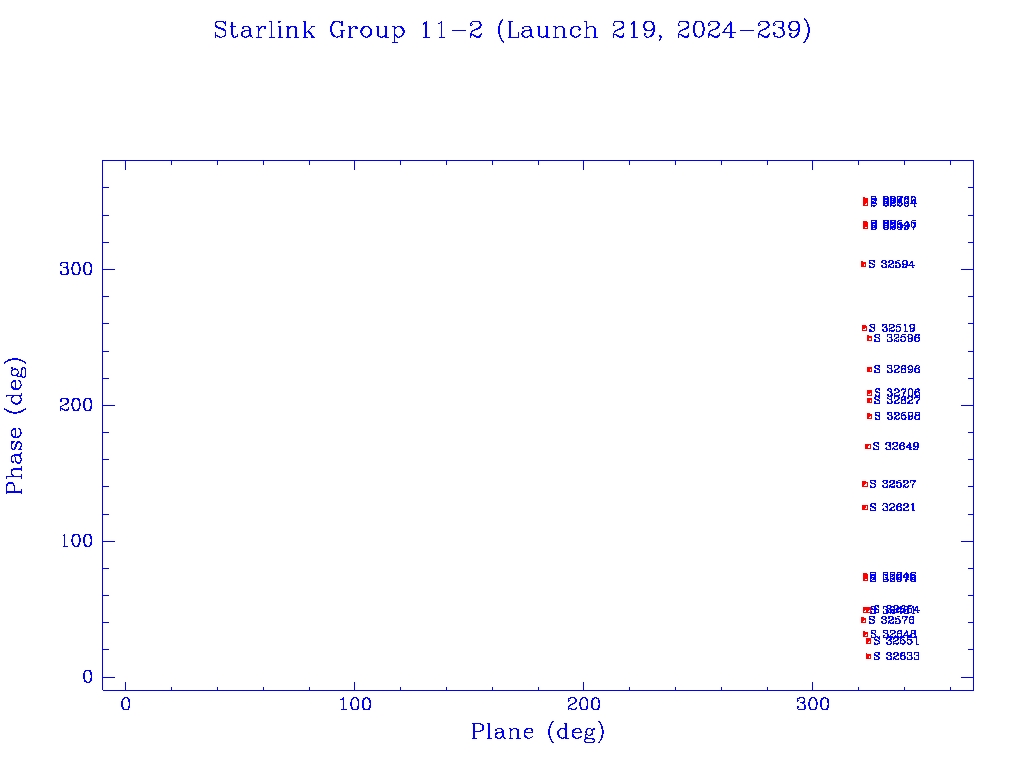
Task: Click the chart title "Starlink Group 11-2"
Action: tap(348, 31)
